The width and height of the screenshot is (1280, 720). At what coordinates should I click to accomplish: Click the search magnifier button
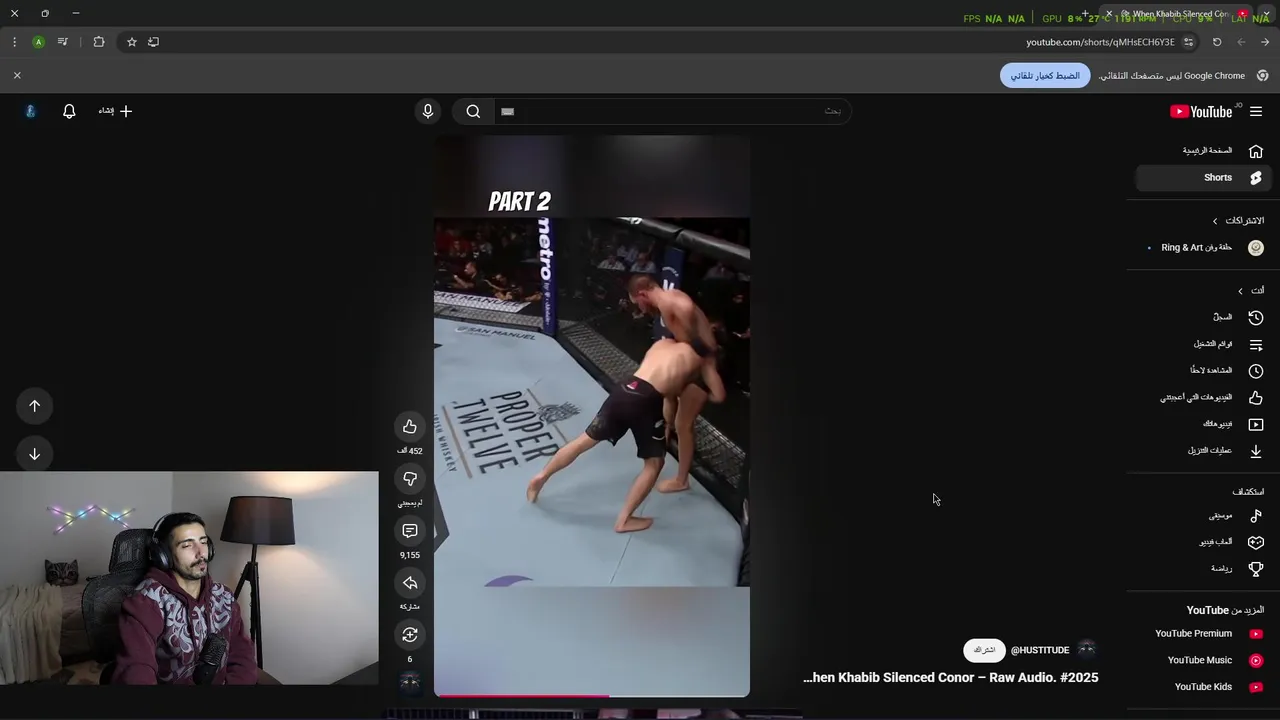(x=473, y=112)
